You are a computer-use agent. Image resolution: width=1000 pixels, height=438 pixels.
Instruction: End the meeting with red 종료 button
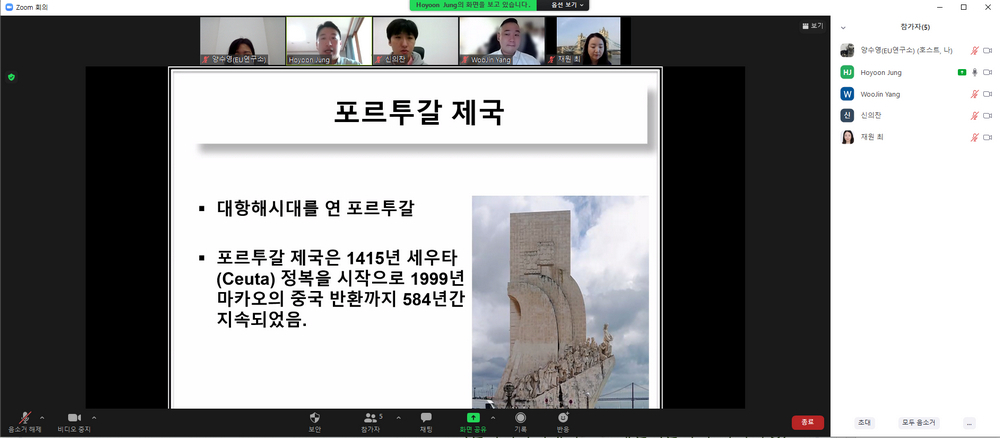pyautogui.click(x=807, y=422)
